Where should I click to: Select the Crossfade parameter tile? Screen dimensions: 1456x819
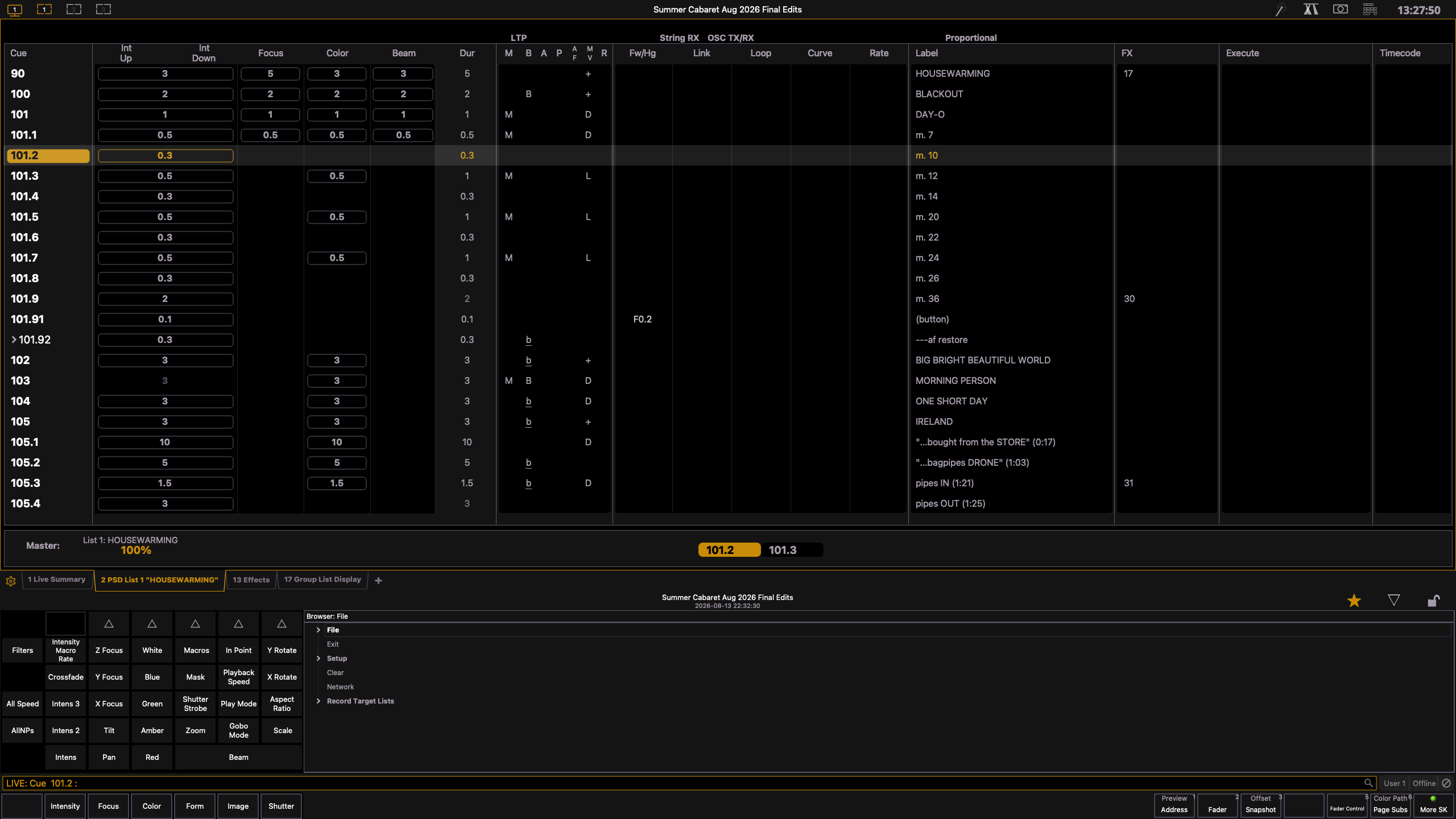pos(66,677)
